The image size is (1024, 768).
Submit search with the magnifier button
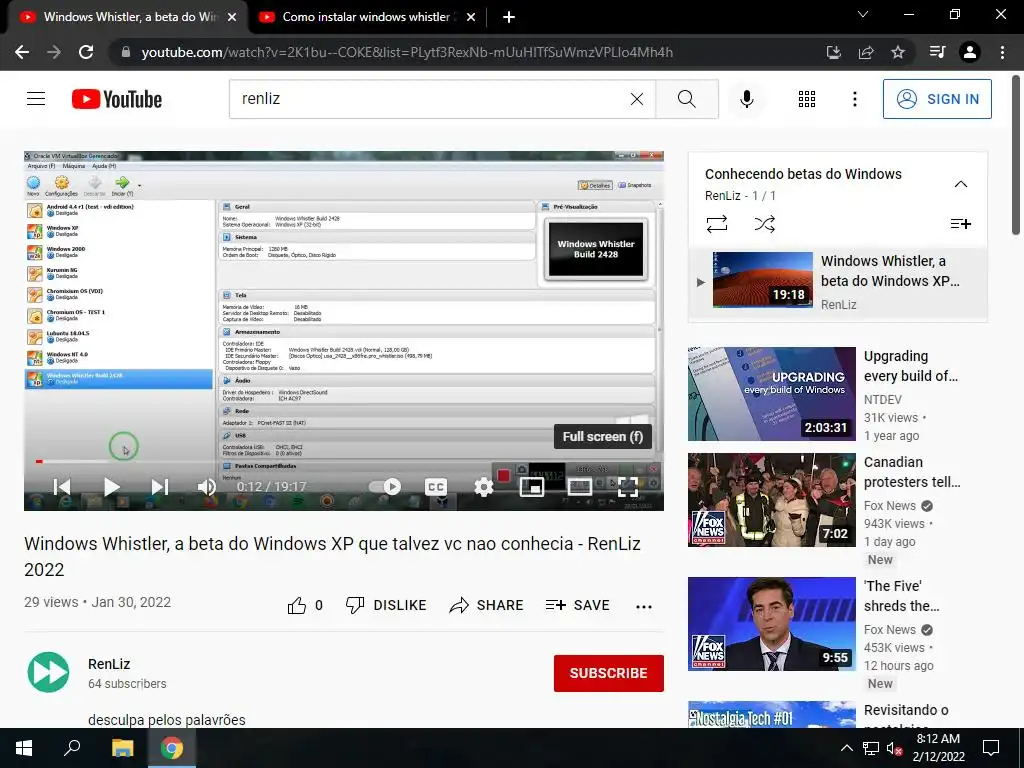tap(686, 99)
